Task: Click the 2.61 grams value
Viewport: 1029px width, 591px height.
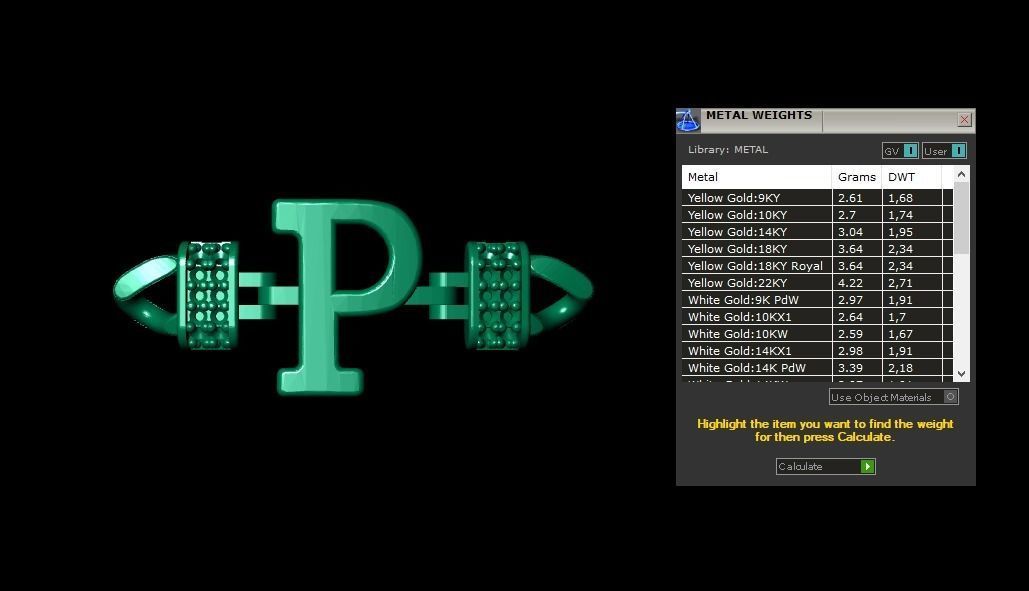Action: (x=850, y=197)
